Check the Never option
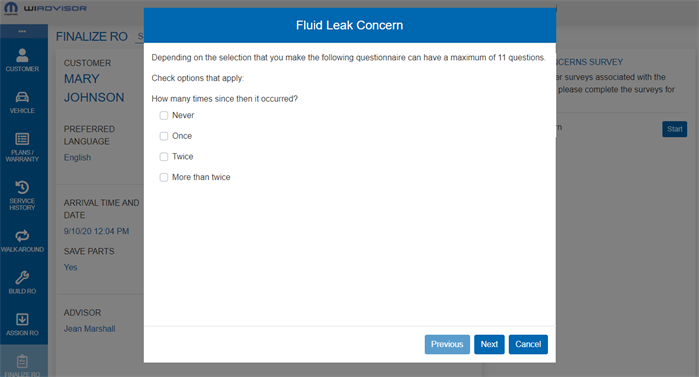The width and height of the screenshot is (699, 377). point(164,115)
